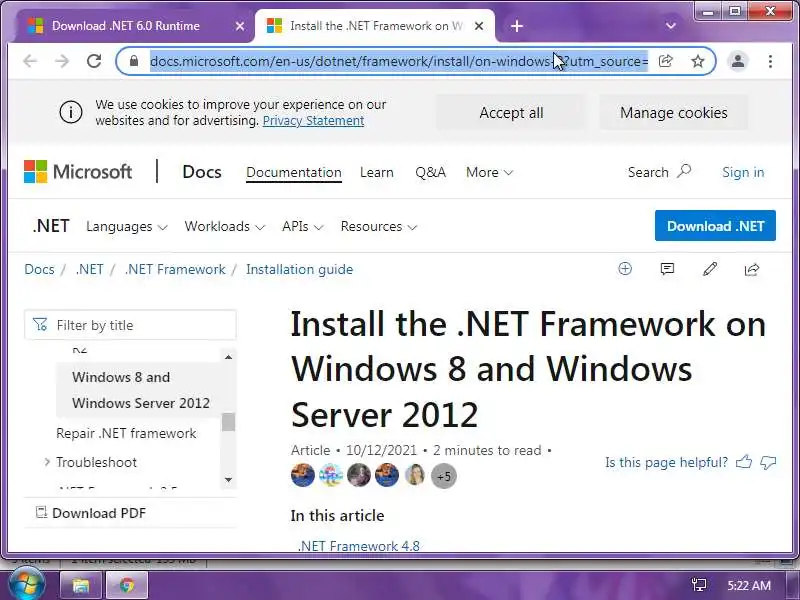Click the Chrome taskbar icon
This screenshot has height=600, width=800.
click(x=127, y=585)
